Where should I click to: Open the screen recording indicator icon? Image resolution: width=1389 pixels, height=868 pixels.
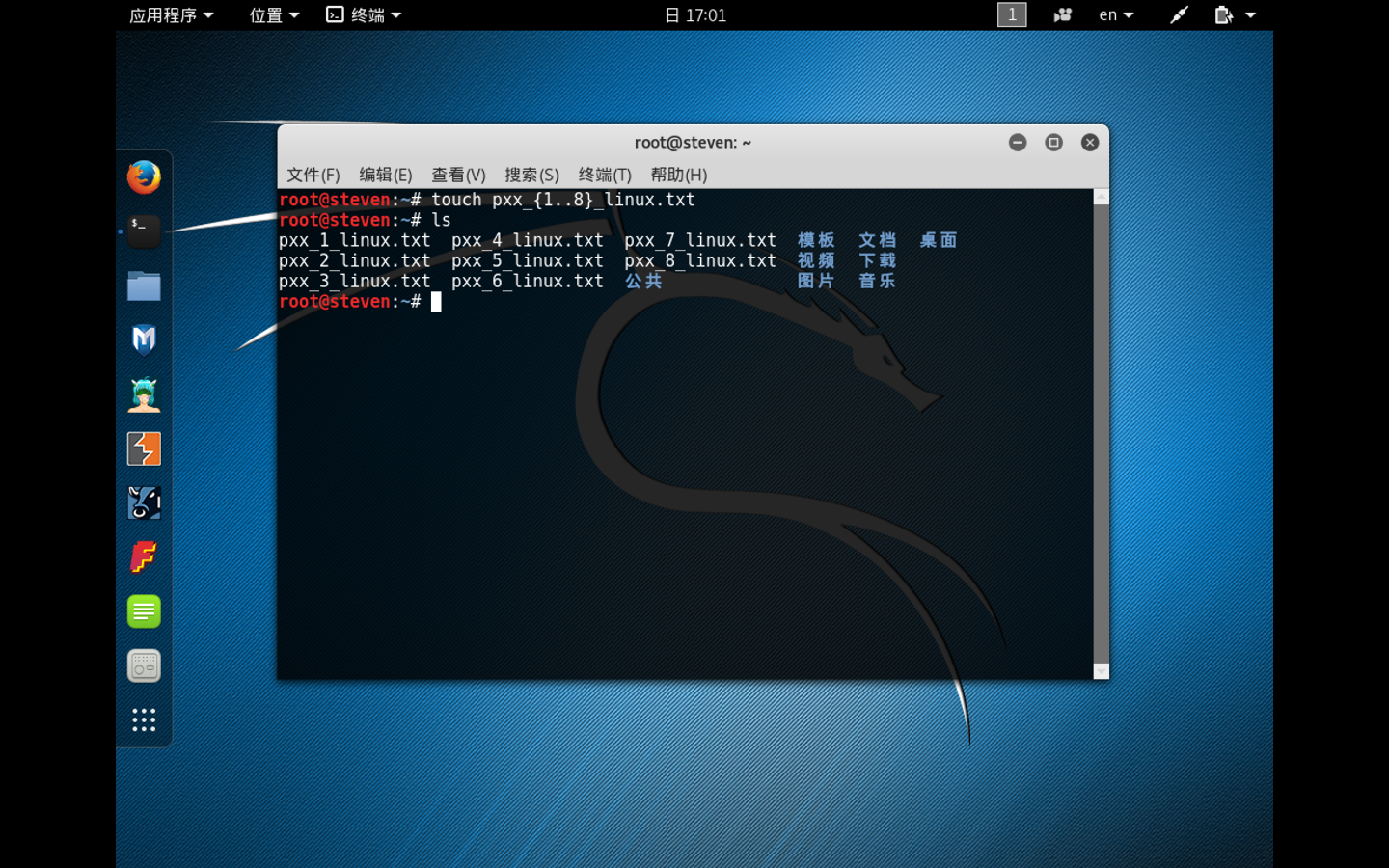pos(1062,14)
